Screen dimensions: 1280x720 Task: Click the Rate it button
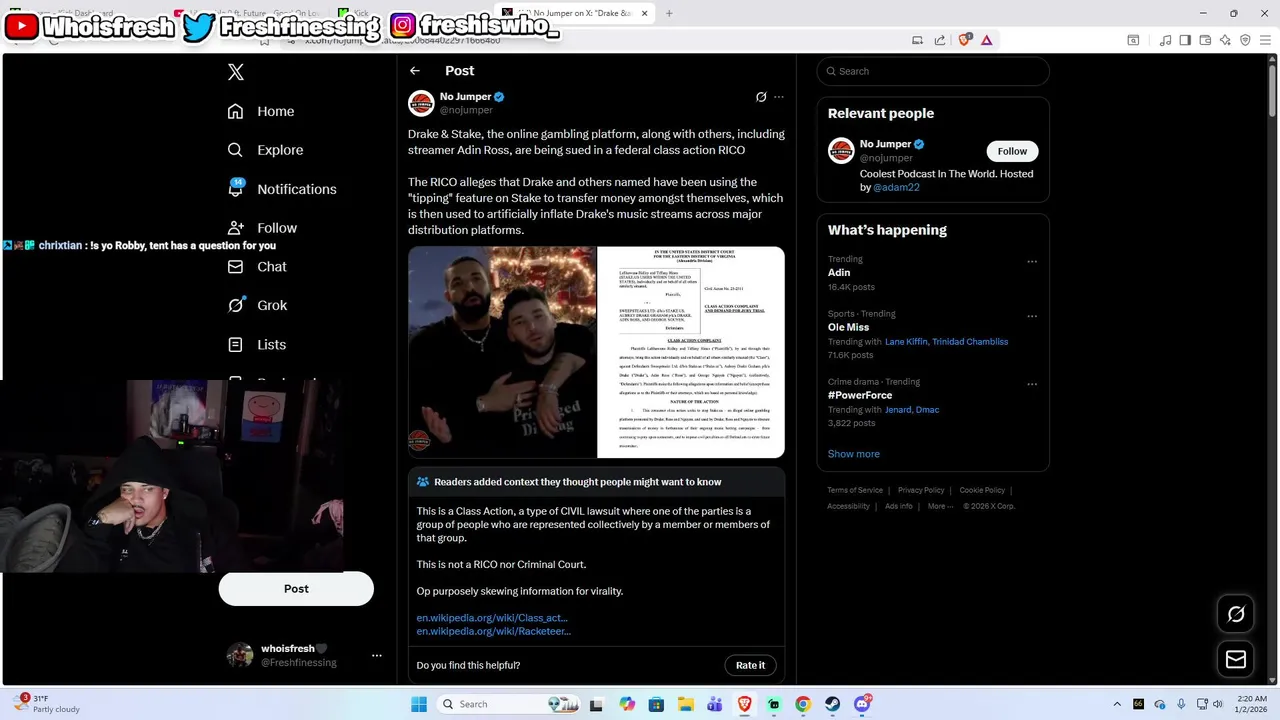[750, 665]
